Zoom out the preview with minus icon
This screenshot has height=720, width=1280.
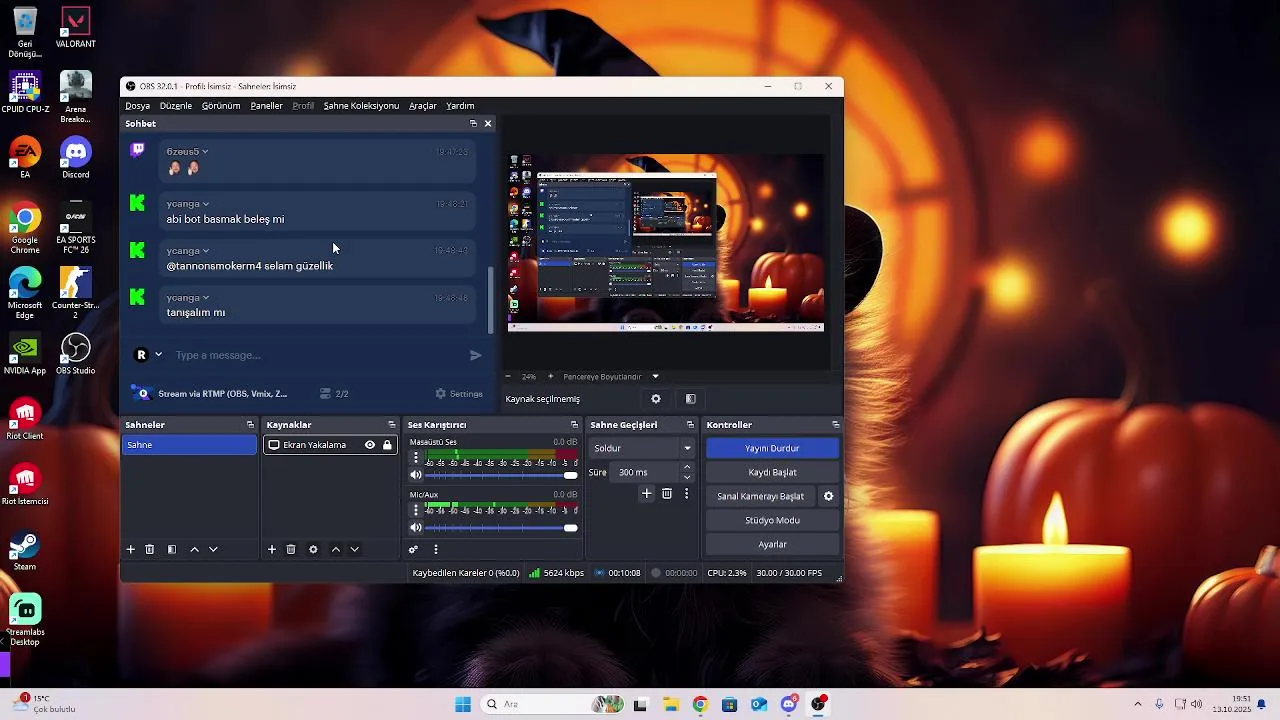pos(507,377)
